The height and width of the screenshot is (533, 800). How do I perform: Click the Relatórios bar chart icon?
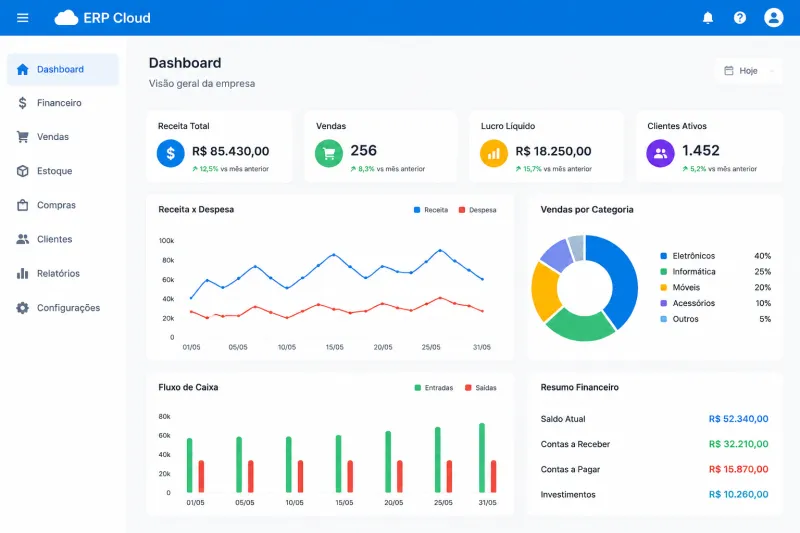tap(22, 273)
